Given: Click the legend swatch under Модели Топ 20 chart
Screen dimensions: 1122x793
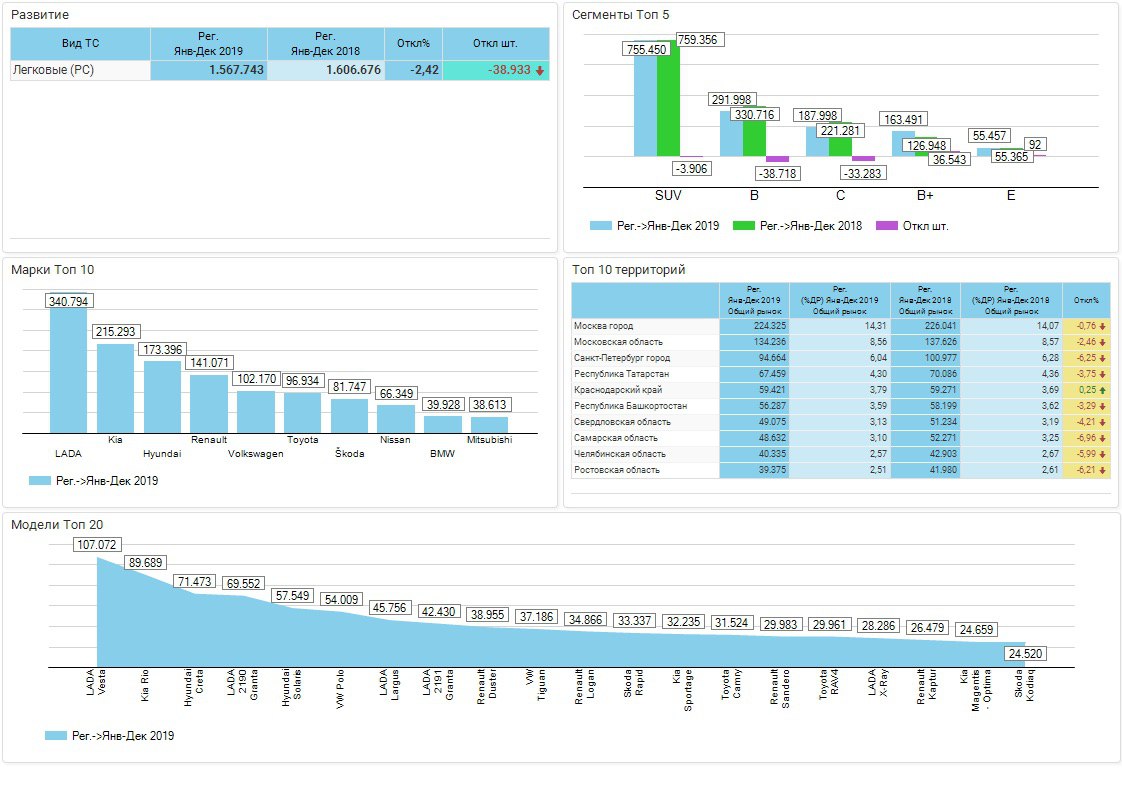Looking at the screenshot, I should 55,736.
